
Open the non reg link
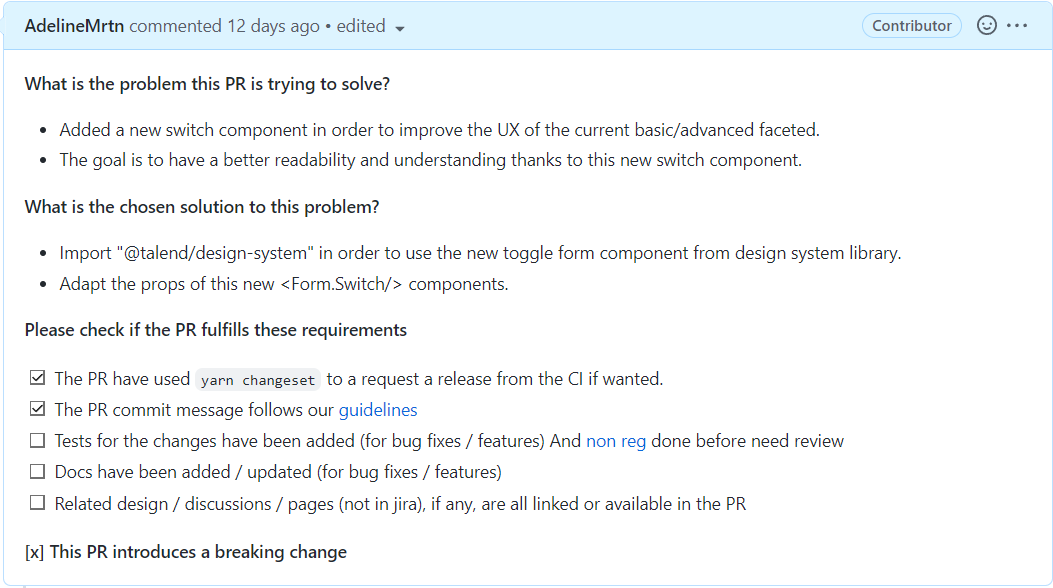tap(616, 441)
